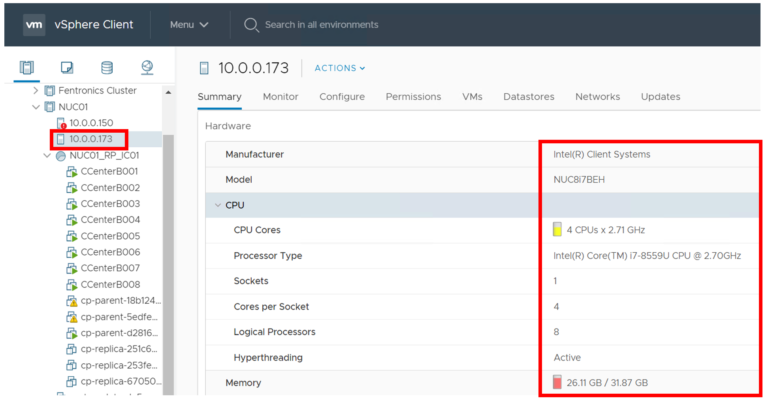Expand the Fentronics Cluster tree node
This screenshot has height=400, width=768.
coord(35,91)
